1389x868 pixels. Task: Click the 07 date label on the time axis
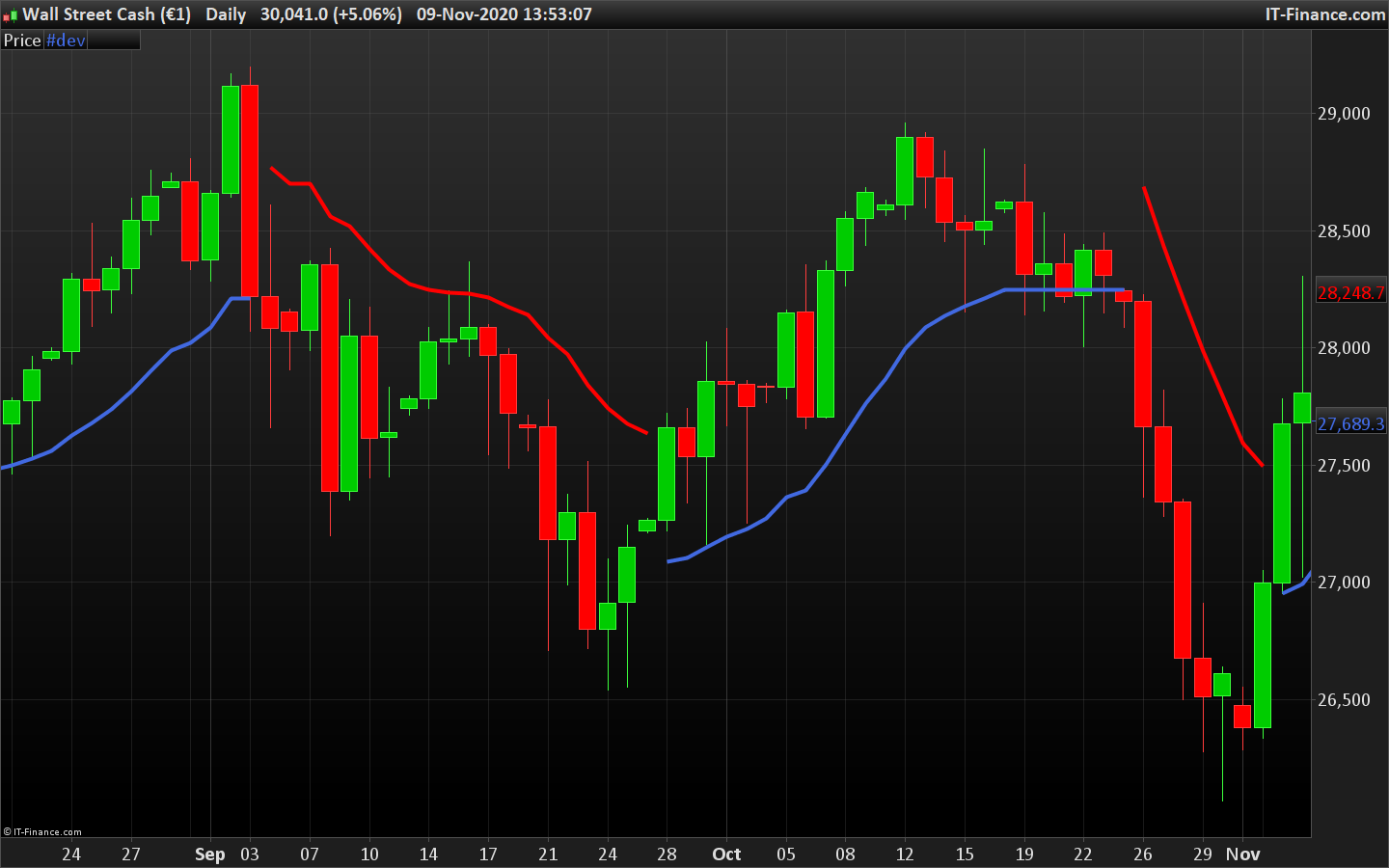point(310,854)
